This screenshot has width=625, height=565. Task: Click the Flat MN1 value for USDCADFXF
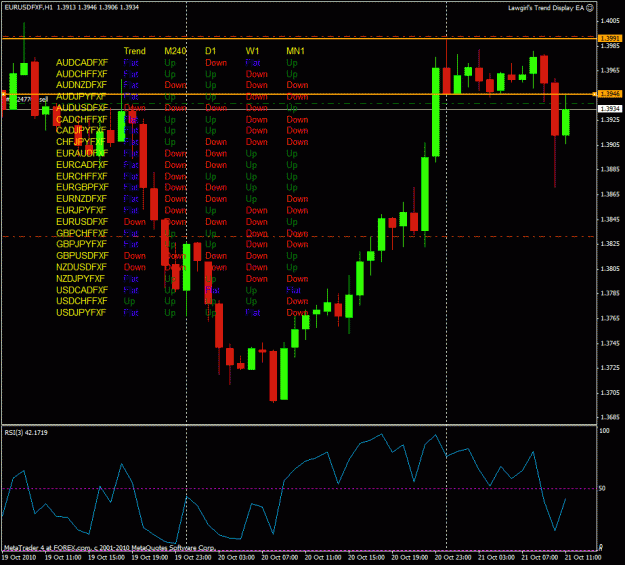pyautogui.click(x=293, y=290)
